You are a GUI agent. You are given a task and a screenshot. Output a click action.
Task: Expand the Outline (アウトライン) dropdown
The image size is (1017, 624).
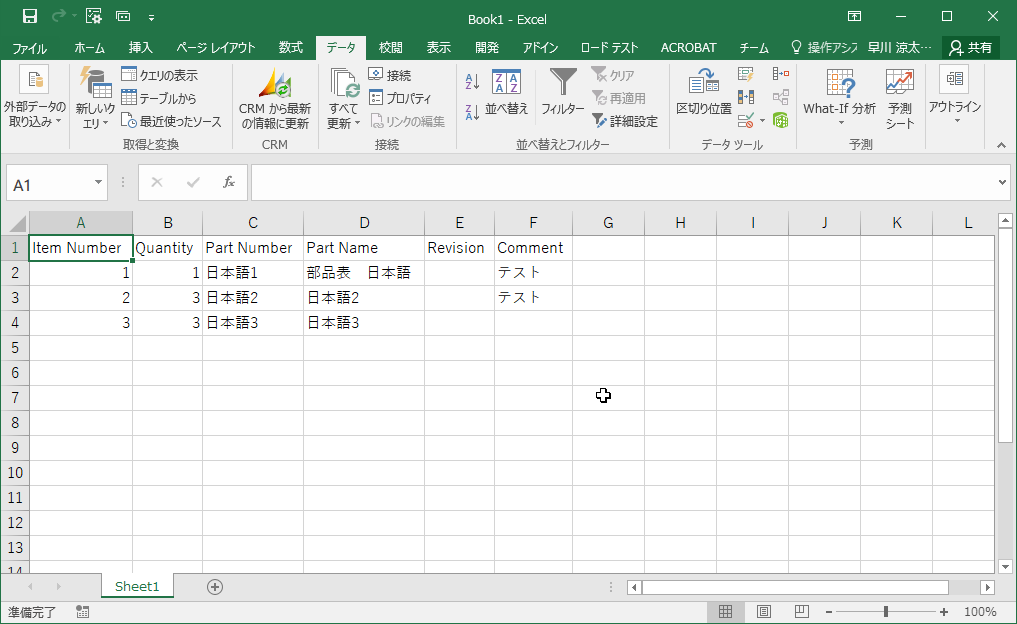click(954, 97)
